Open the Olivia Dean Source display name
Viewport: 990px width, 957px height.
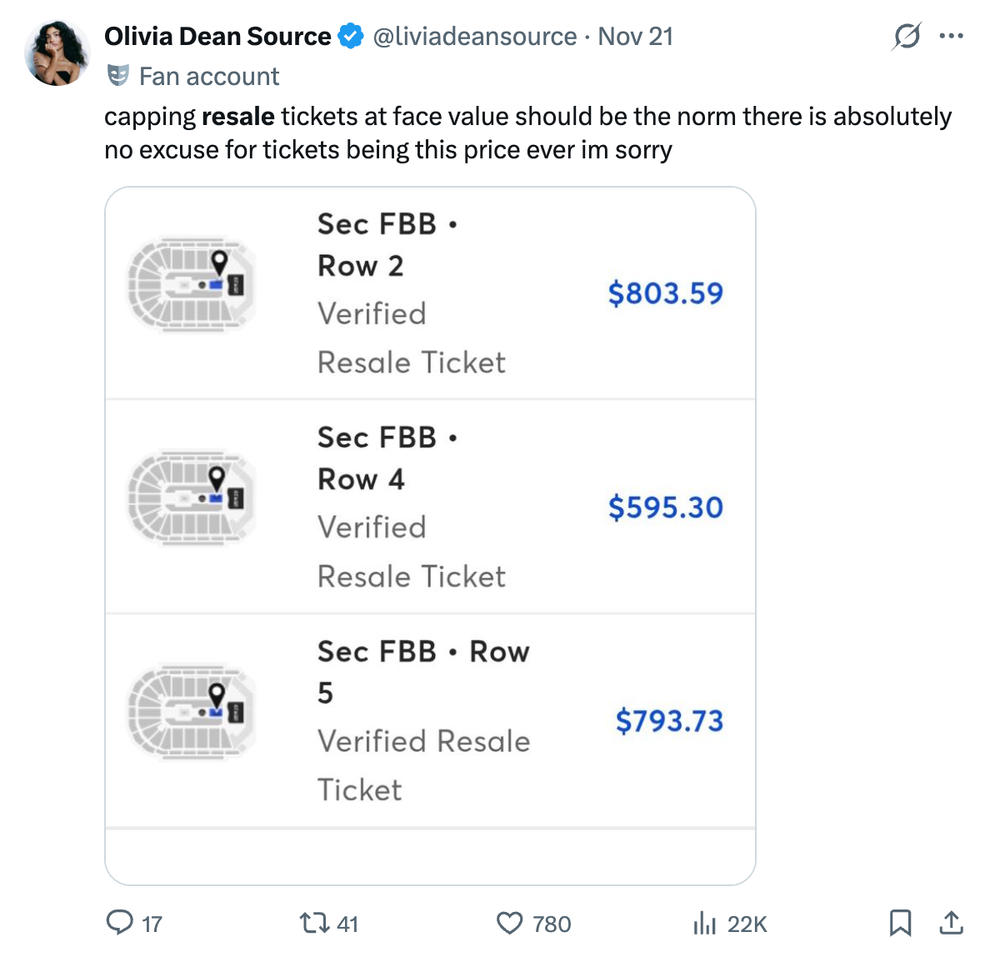coord(216,35)
